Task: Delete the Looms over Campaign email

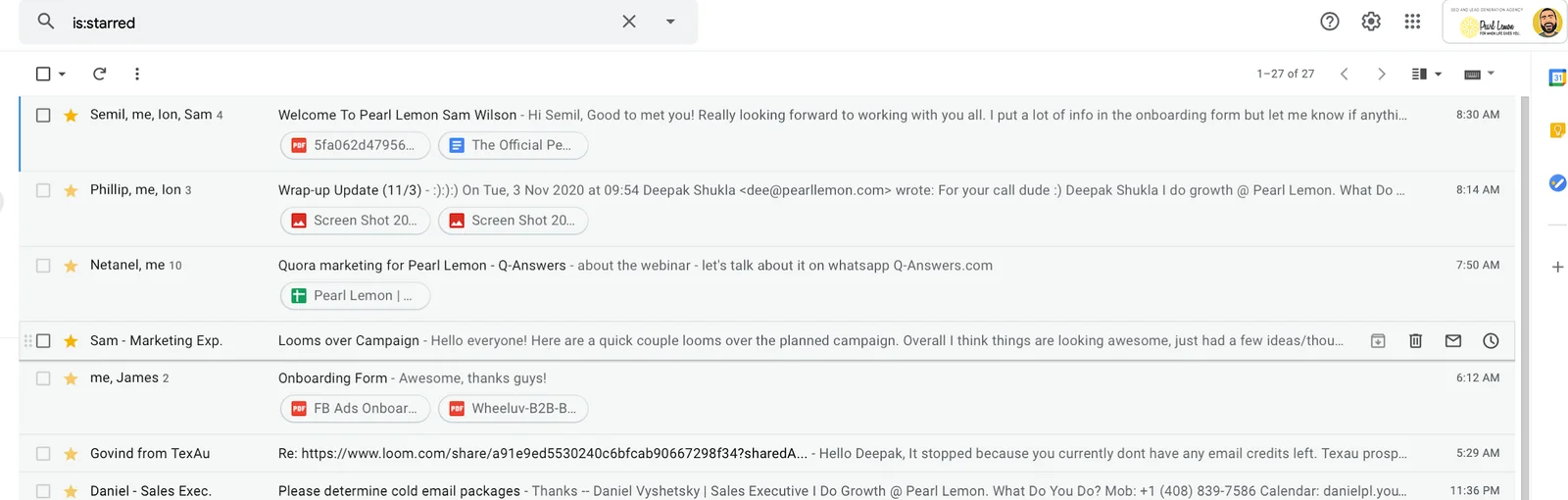Action: tap(1415, 341)
